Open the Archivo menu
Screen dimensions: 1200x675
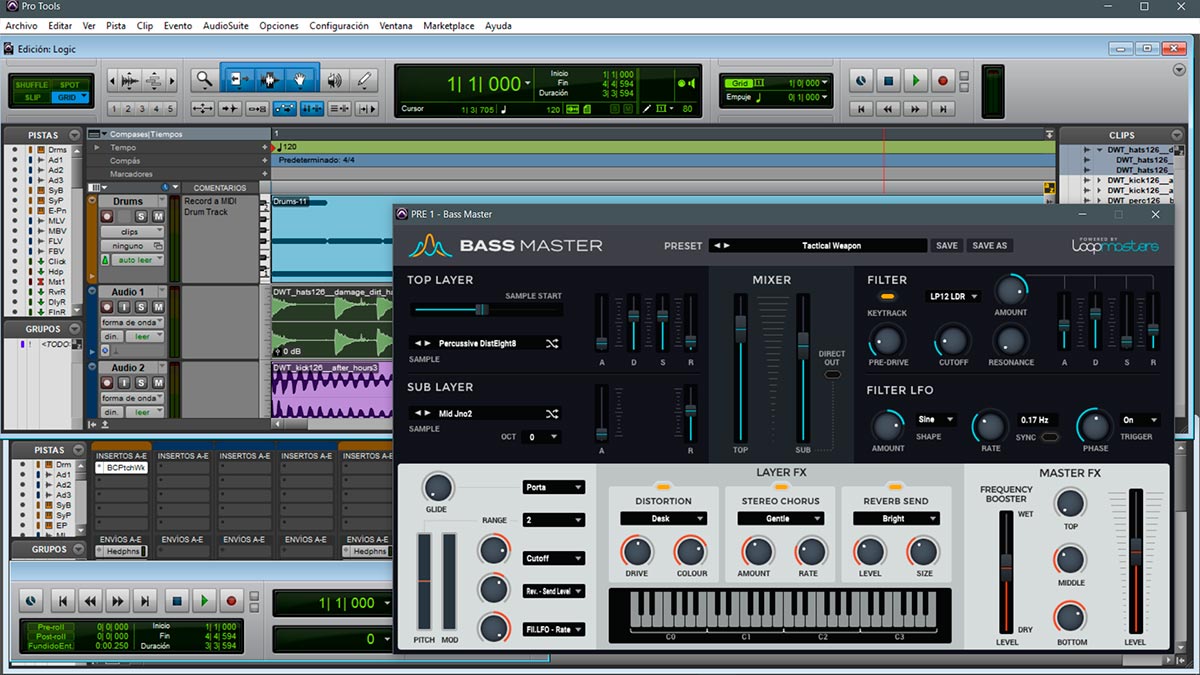(21, 26)
